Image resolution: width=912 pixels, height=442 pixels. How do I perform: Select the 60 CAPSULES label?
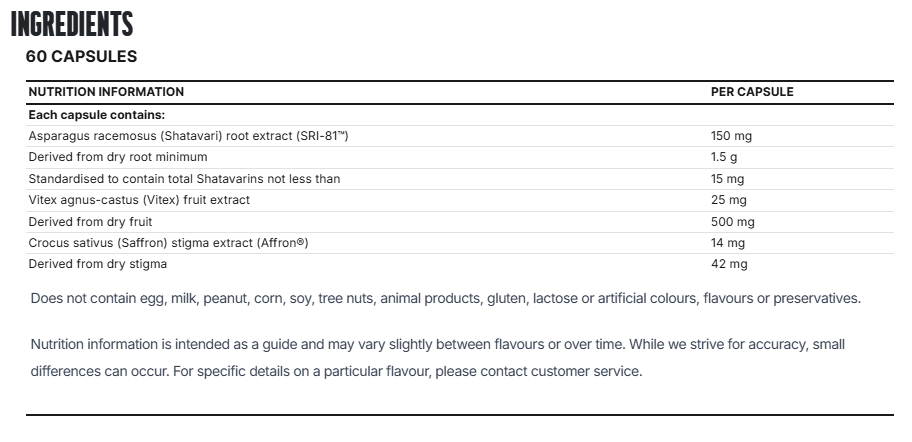coord(81,56)
